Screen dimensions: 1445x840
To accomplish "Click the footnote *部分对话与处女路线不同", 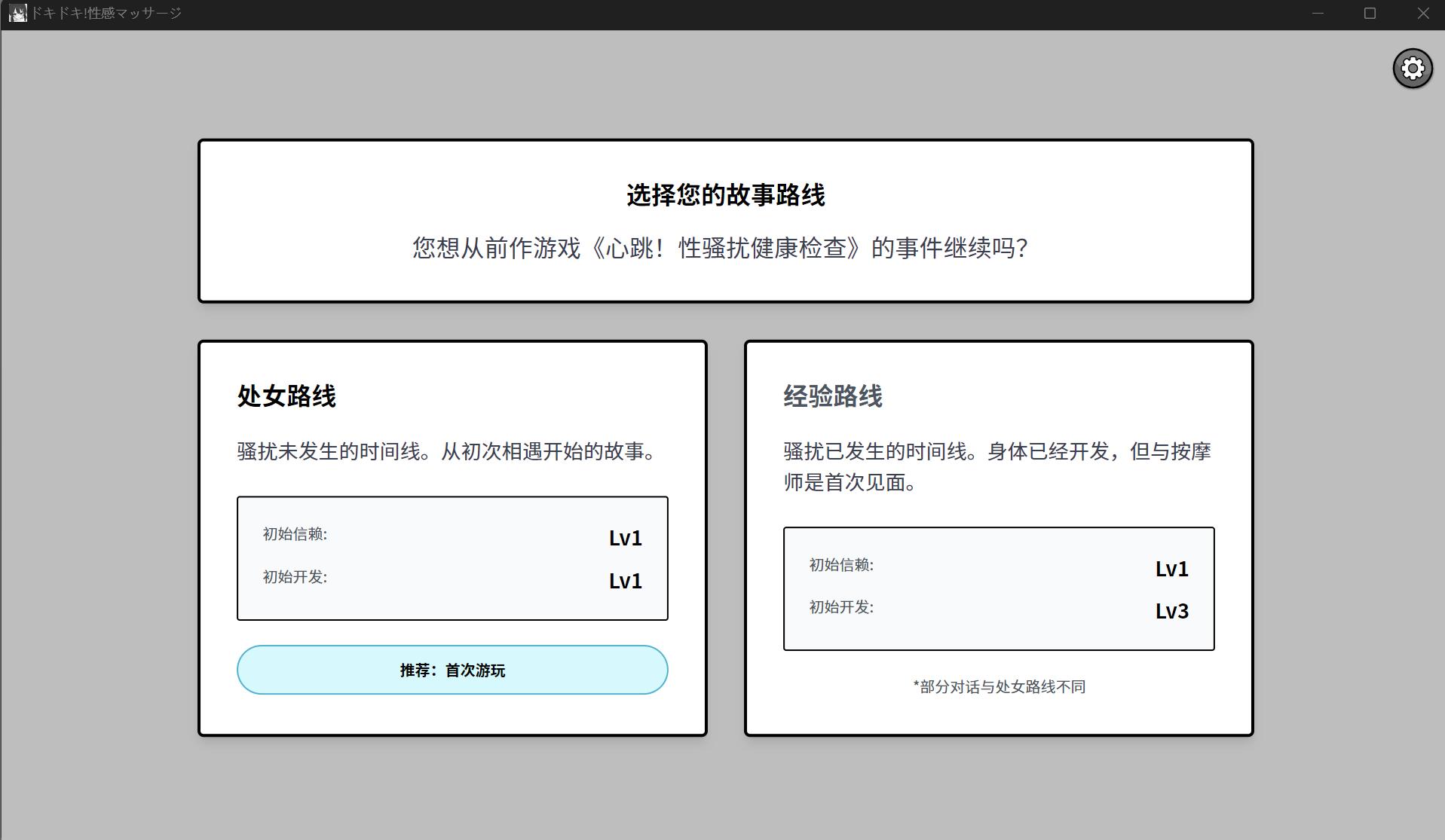I will (x=999, y=686).
